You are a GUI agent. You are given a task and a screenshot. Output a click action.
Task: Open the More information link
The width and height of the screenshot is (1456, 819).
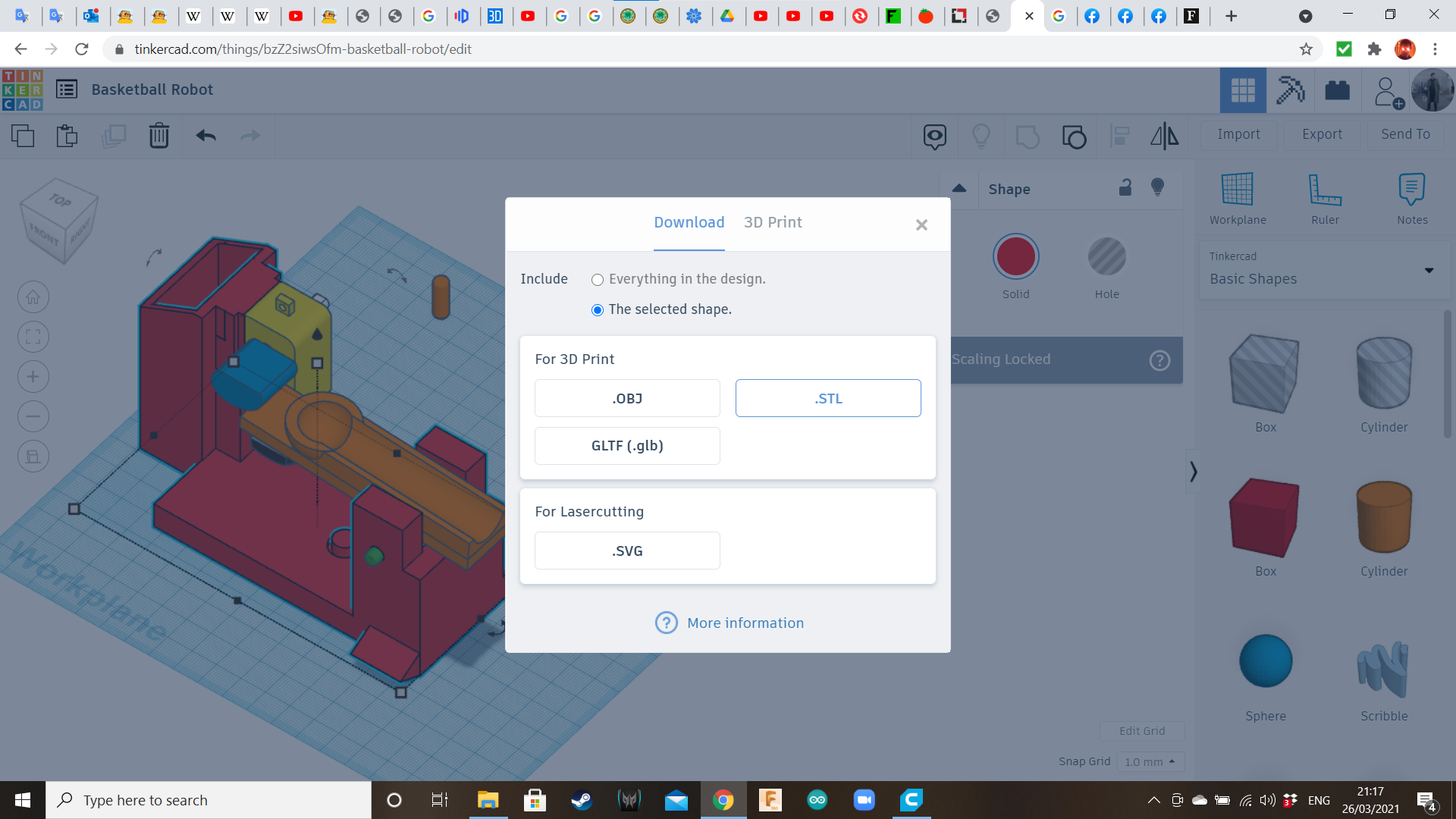coord(745,623)
